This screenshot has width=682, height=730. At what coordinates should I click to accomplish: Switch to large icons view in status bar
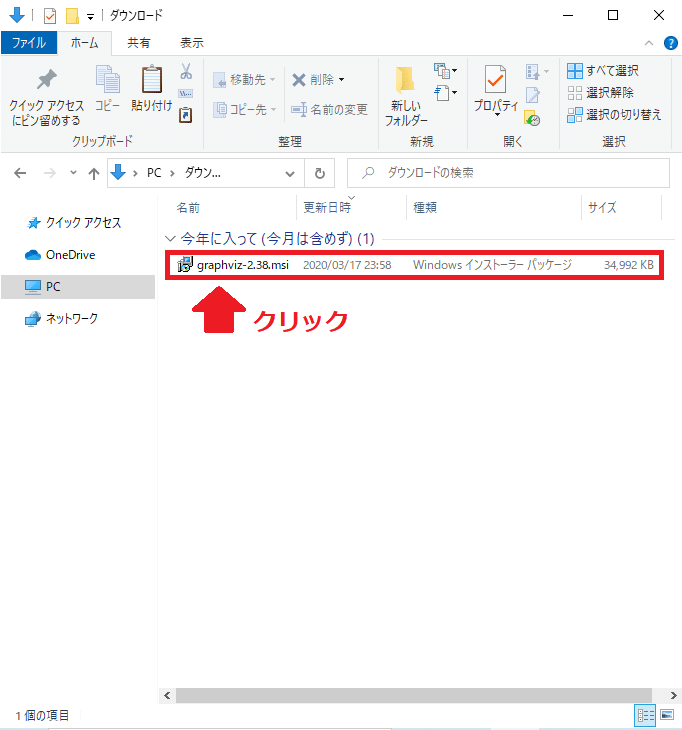tap(667, 715)
